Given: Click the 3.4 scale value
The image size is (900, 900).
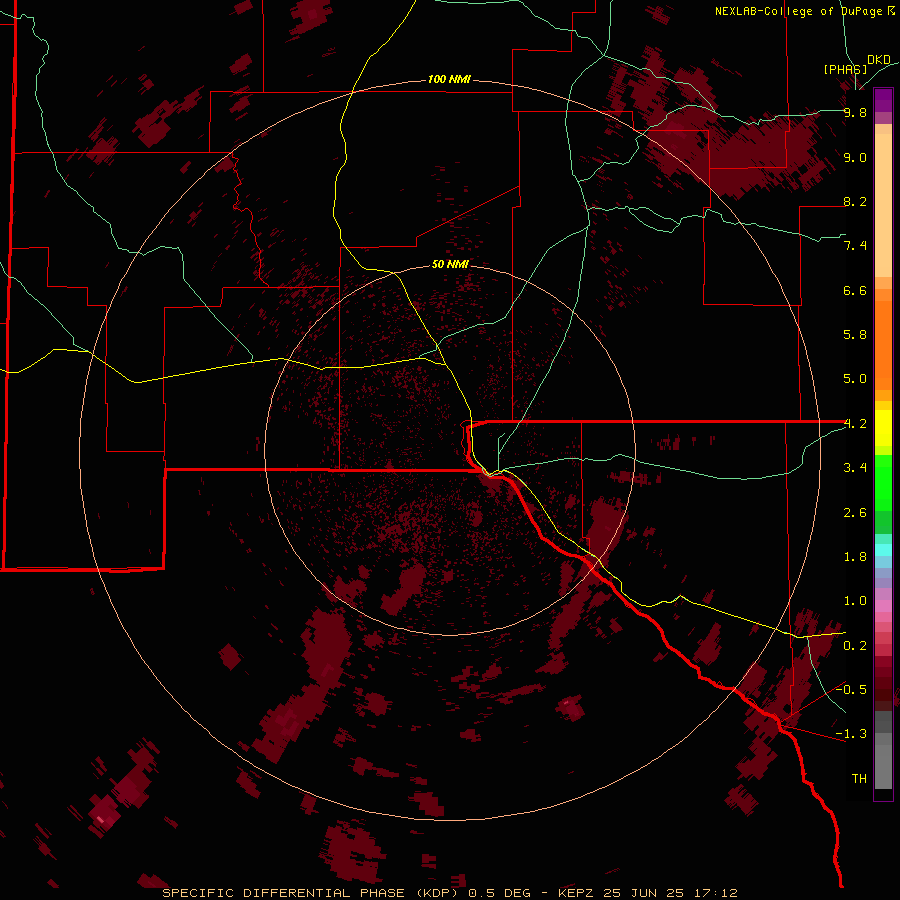Looking at the screenshot, I should click(855, 468).
